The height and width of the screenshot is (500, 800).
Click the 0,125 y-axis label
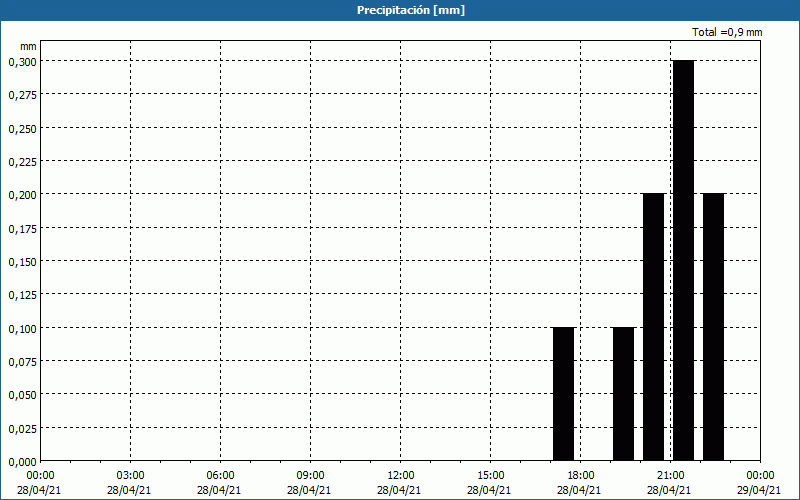22,295
